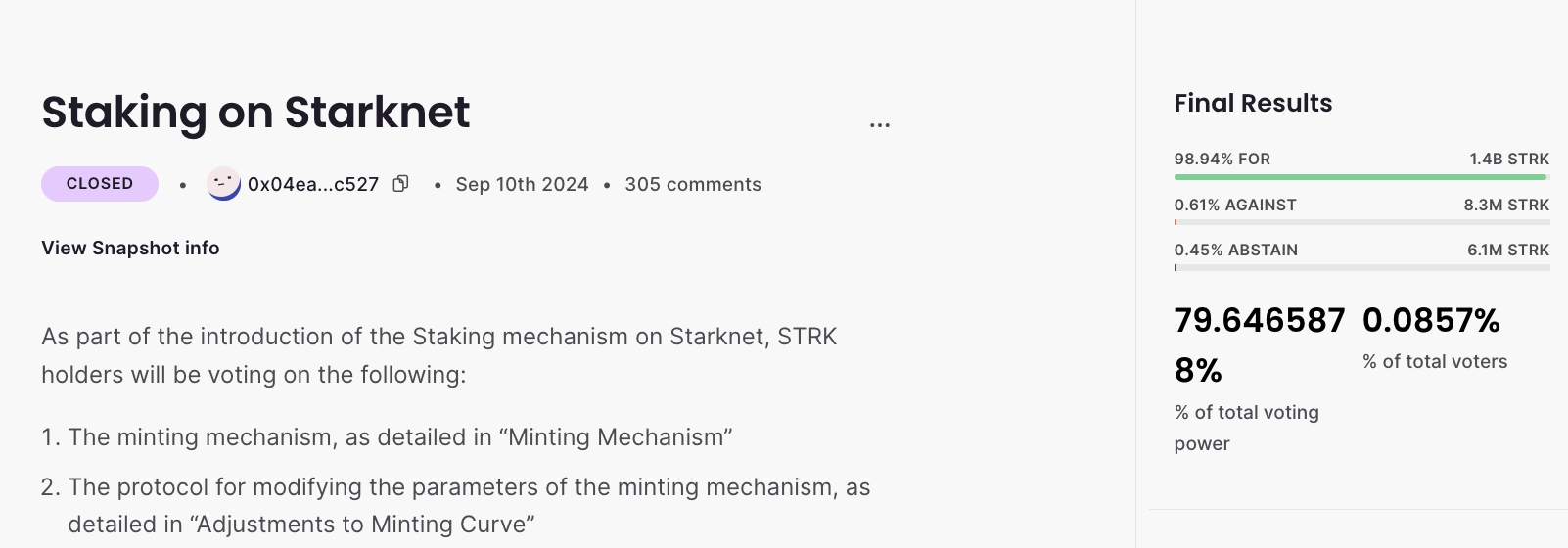Click the AGAINST results bar
This screenshot has width=1568, height=548.
1360,222
